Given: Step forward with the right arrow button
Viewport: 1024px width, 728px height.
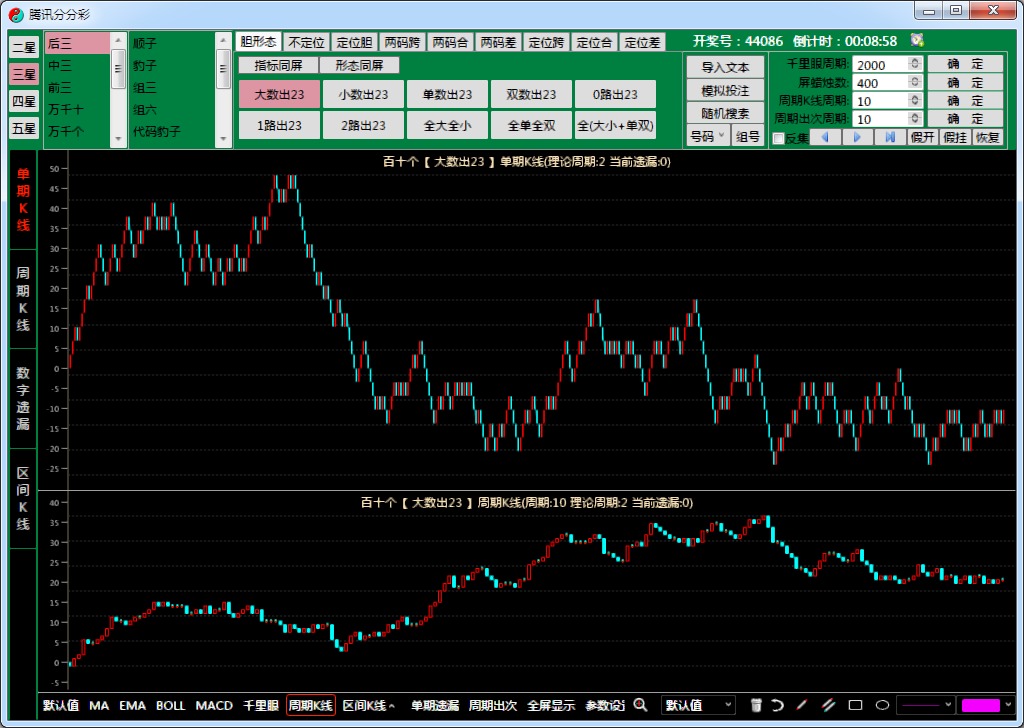Looking at the screenshot, I should click(x=858, y=137).
